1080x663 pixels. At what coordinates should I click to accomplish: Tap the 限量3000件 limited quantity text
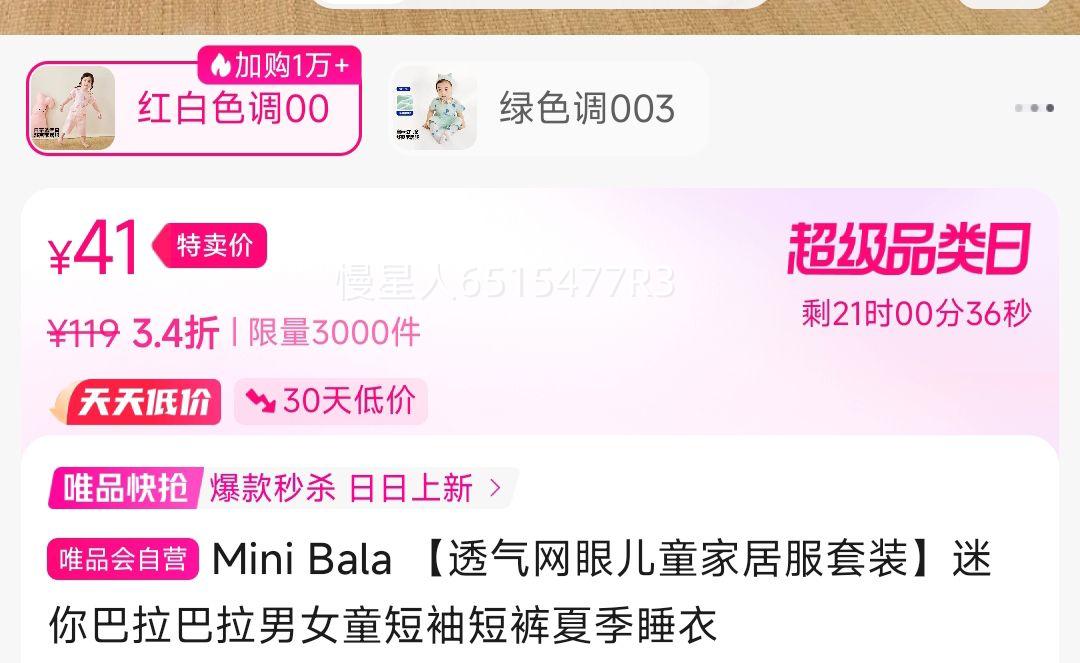[334, 333]
